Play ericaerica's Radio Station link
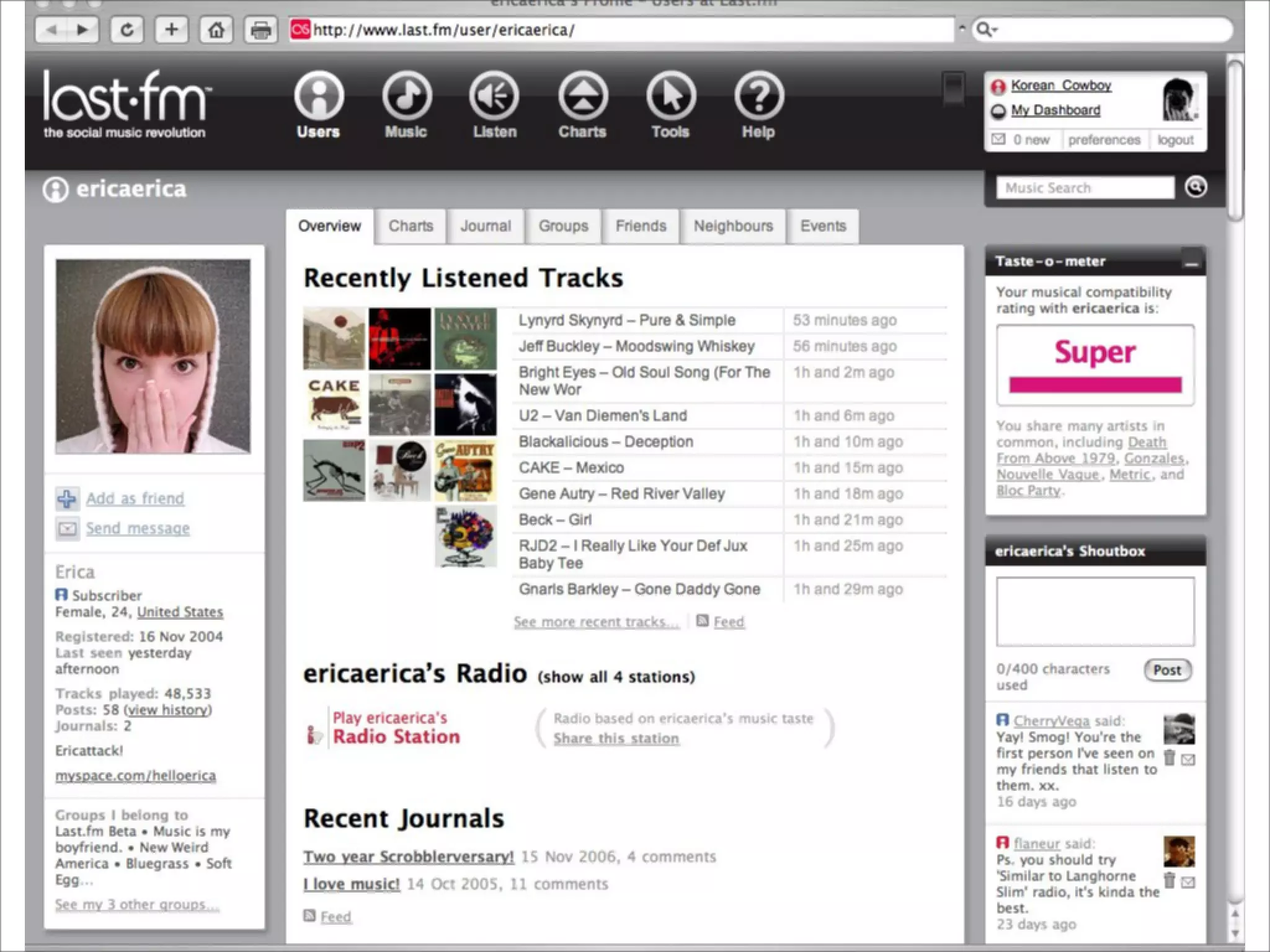 pyautogui.click(x=396, y=728)
